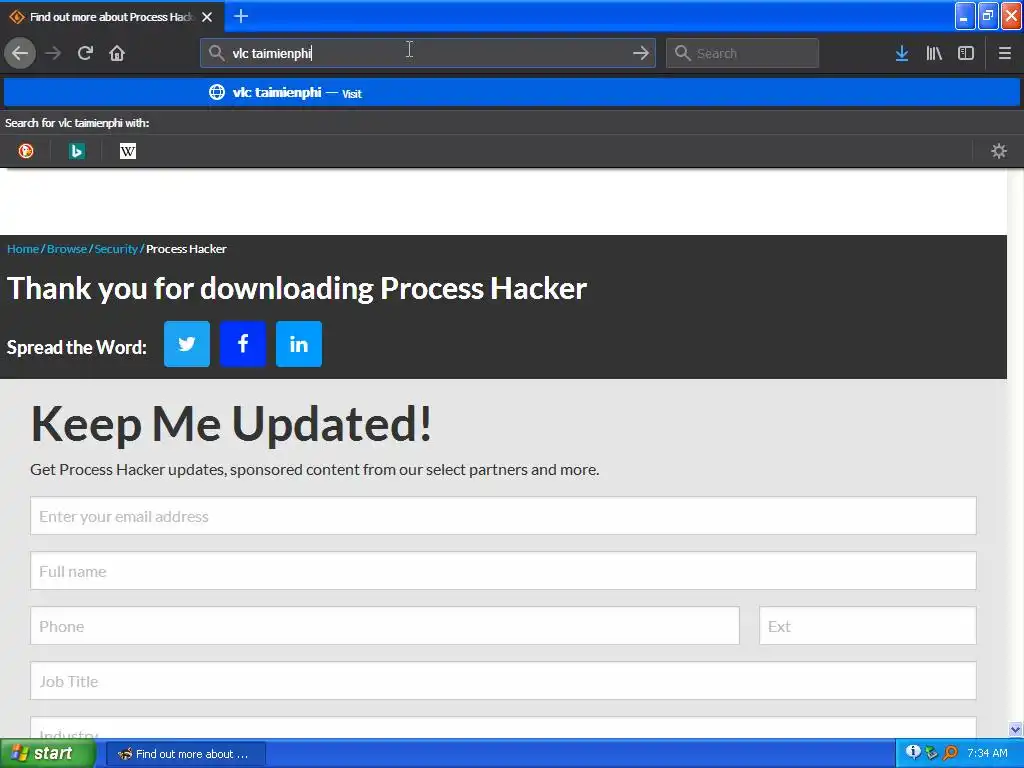1024x768 pixels.
Task: Search with Bing engine icon
Action: (76, 152)
